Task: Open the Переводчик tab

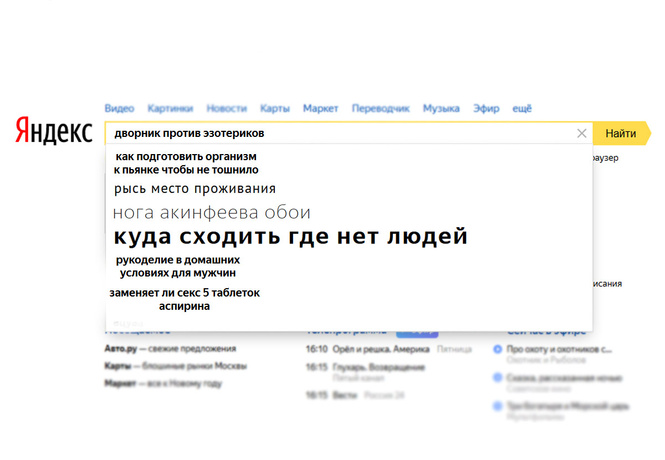Action: (380, 109)
